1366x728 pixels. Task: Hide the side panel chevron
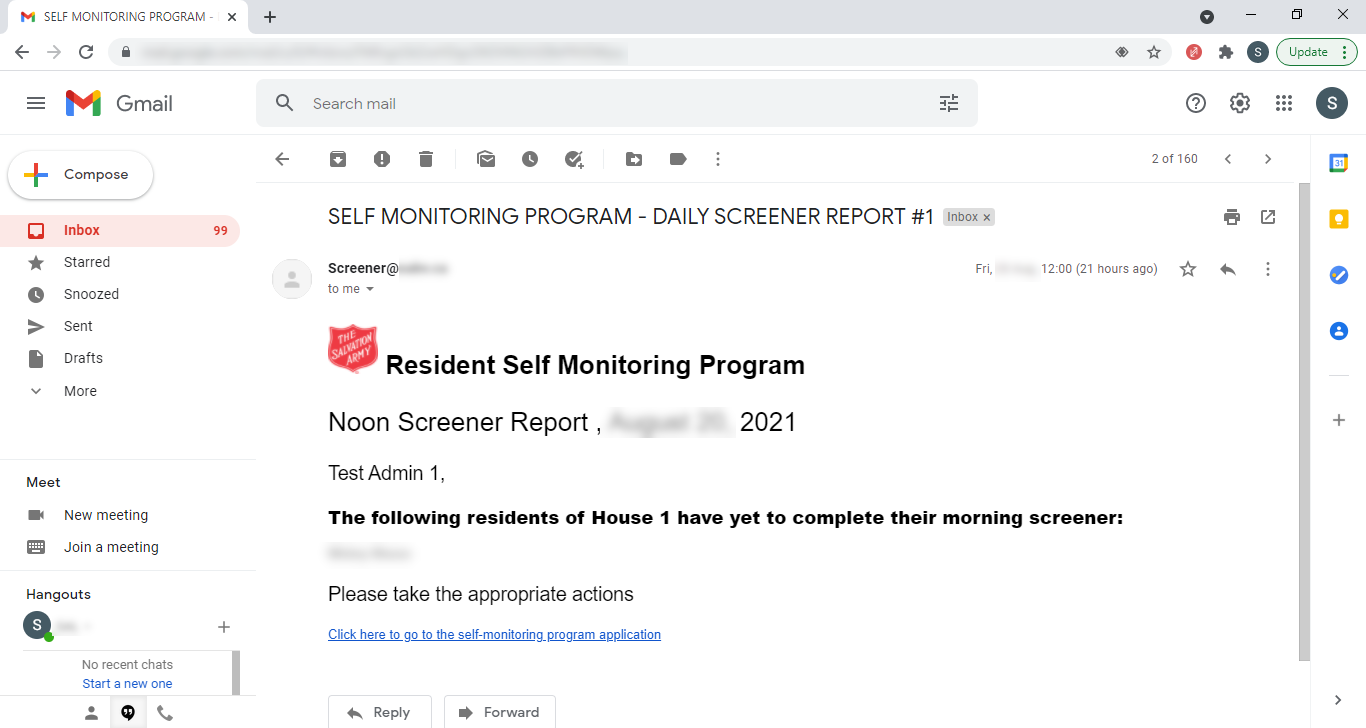click(x=1339, y=700)
